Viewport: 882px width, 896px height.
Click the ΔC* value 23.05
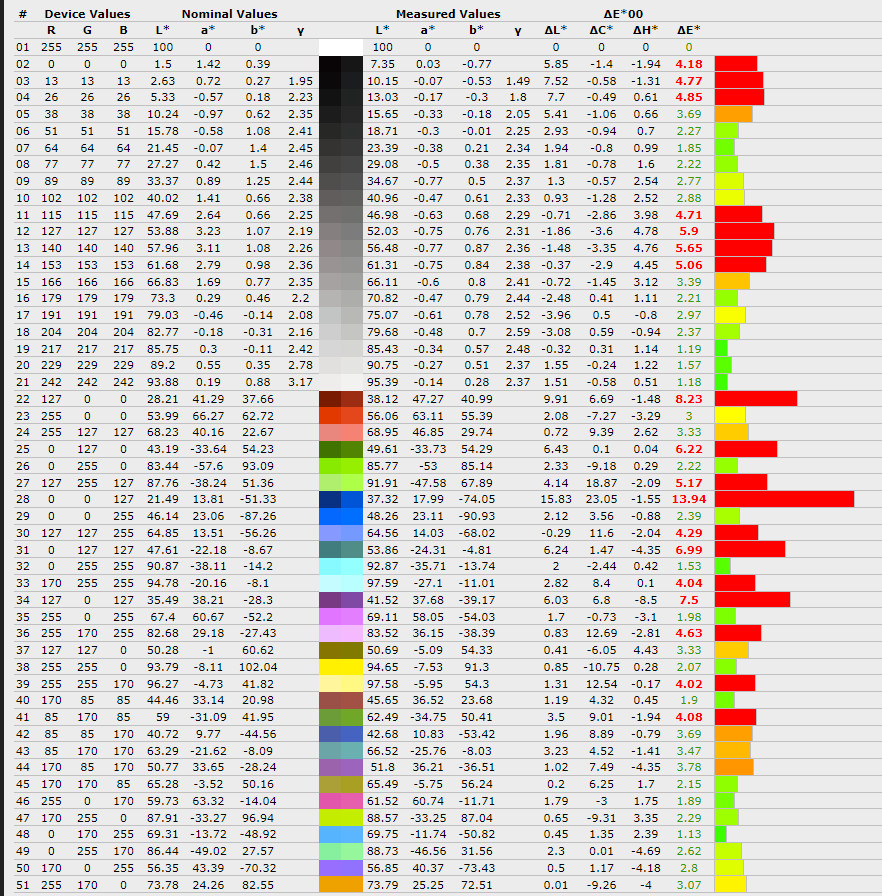pyautogui.click(x=601, y=499)
